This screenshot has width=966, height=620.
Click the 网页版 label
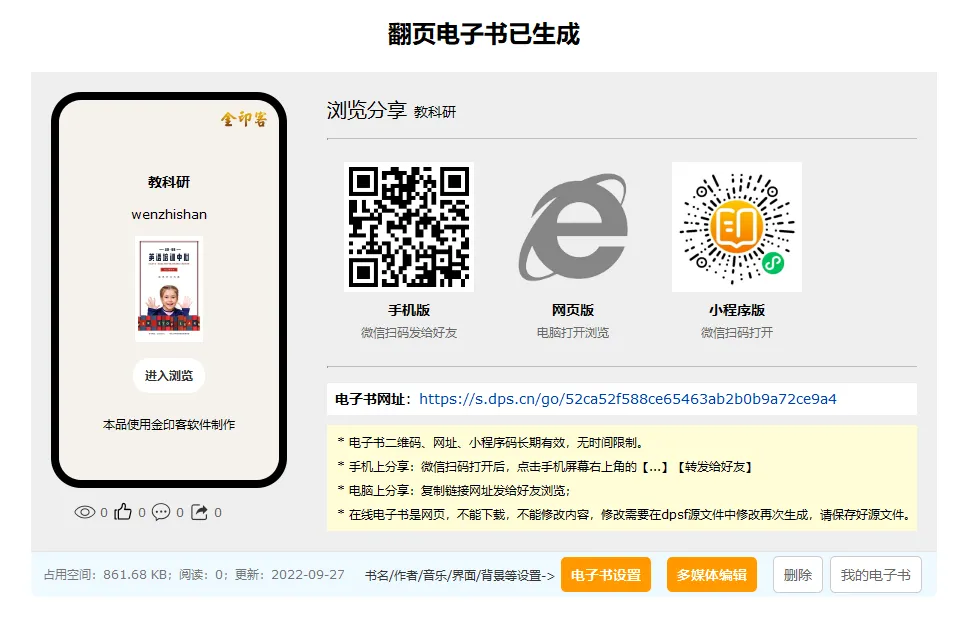[x=573, y=310]
